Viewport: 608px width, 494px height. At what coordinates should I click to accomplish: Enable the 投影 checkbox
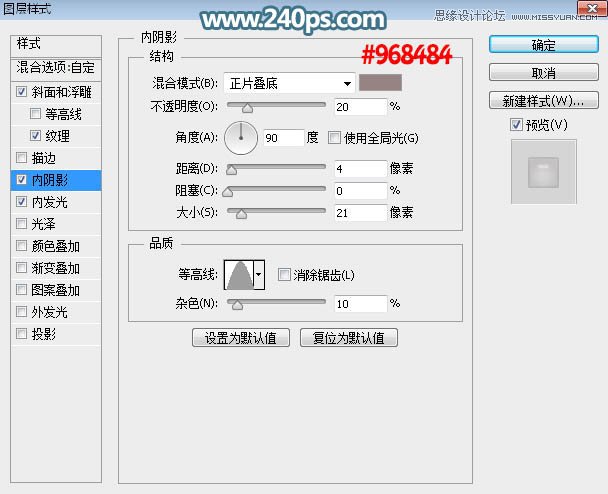click(x=21, y=333)
